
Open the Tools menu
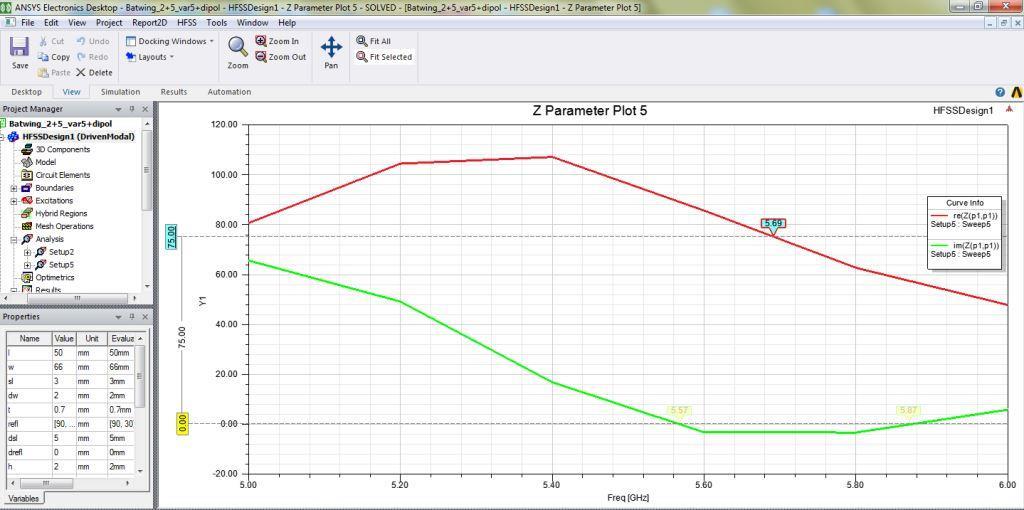point(217,22)
